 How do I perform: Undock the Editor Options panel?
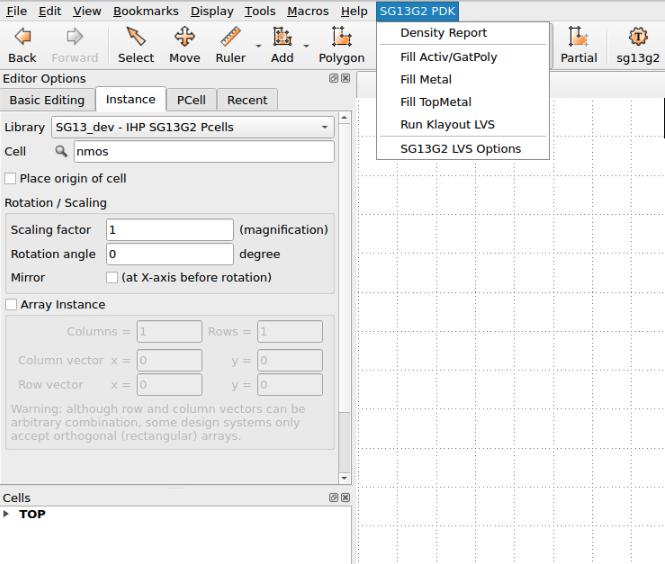pyautogui.click(x=333, y=78)
